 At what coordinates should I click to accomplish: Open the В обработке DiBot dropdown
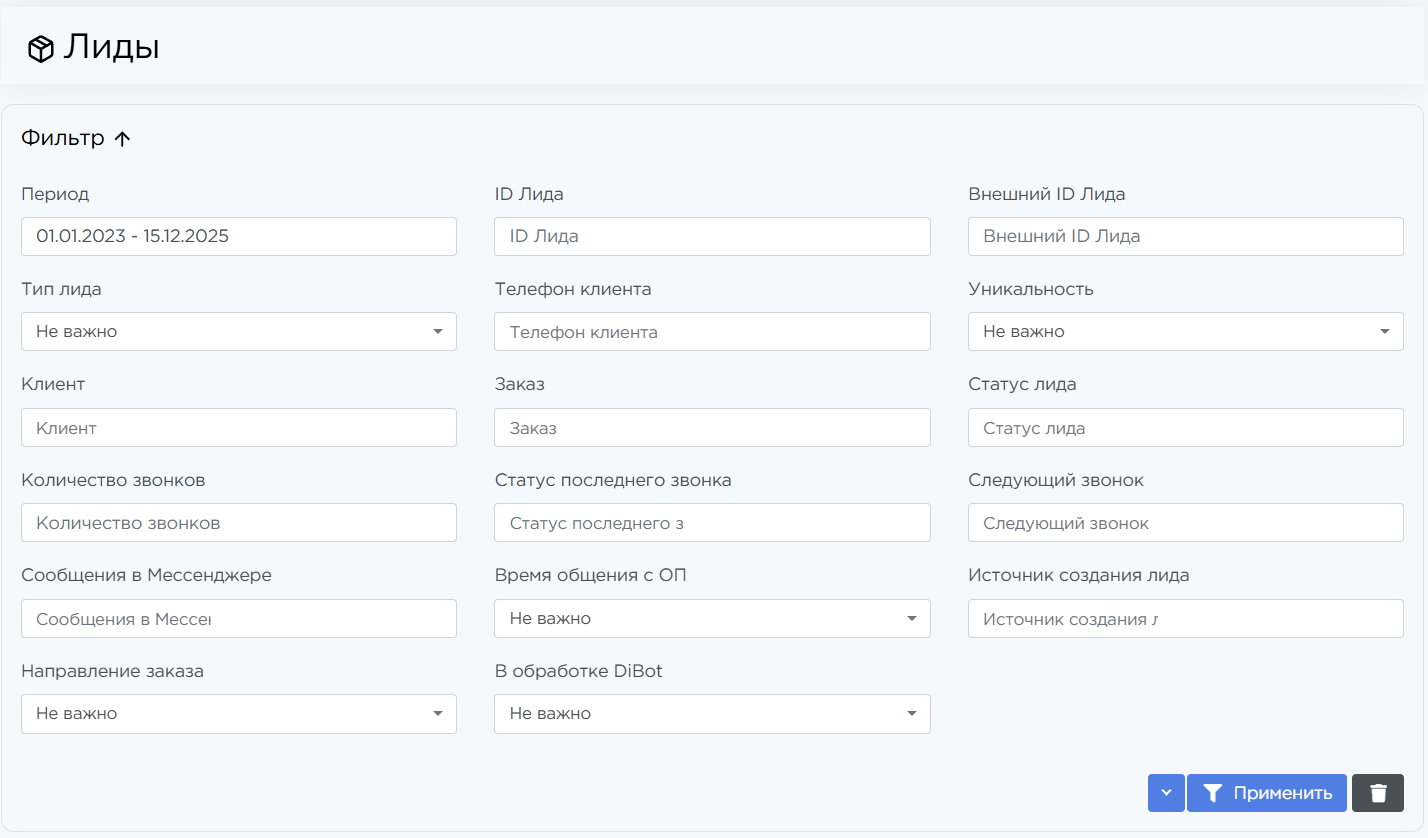[711, 713]
